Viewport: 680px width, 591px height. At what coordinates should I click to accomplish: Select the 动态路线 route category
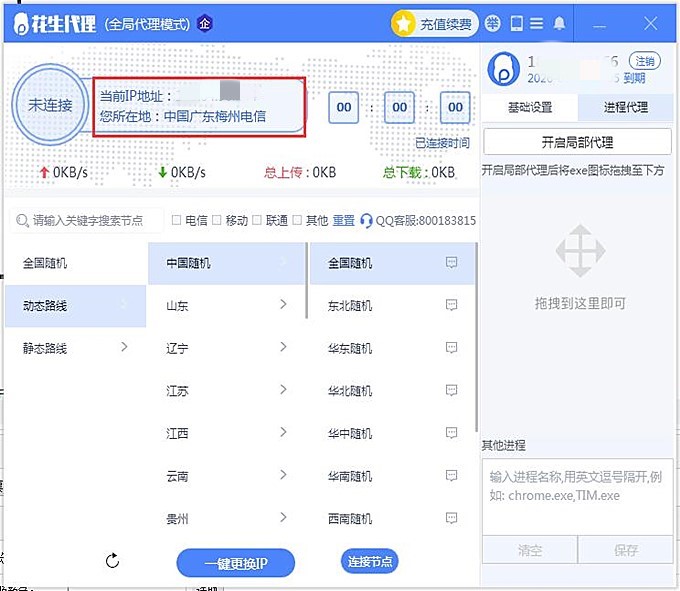[x=75, y=306]
